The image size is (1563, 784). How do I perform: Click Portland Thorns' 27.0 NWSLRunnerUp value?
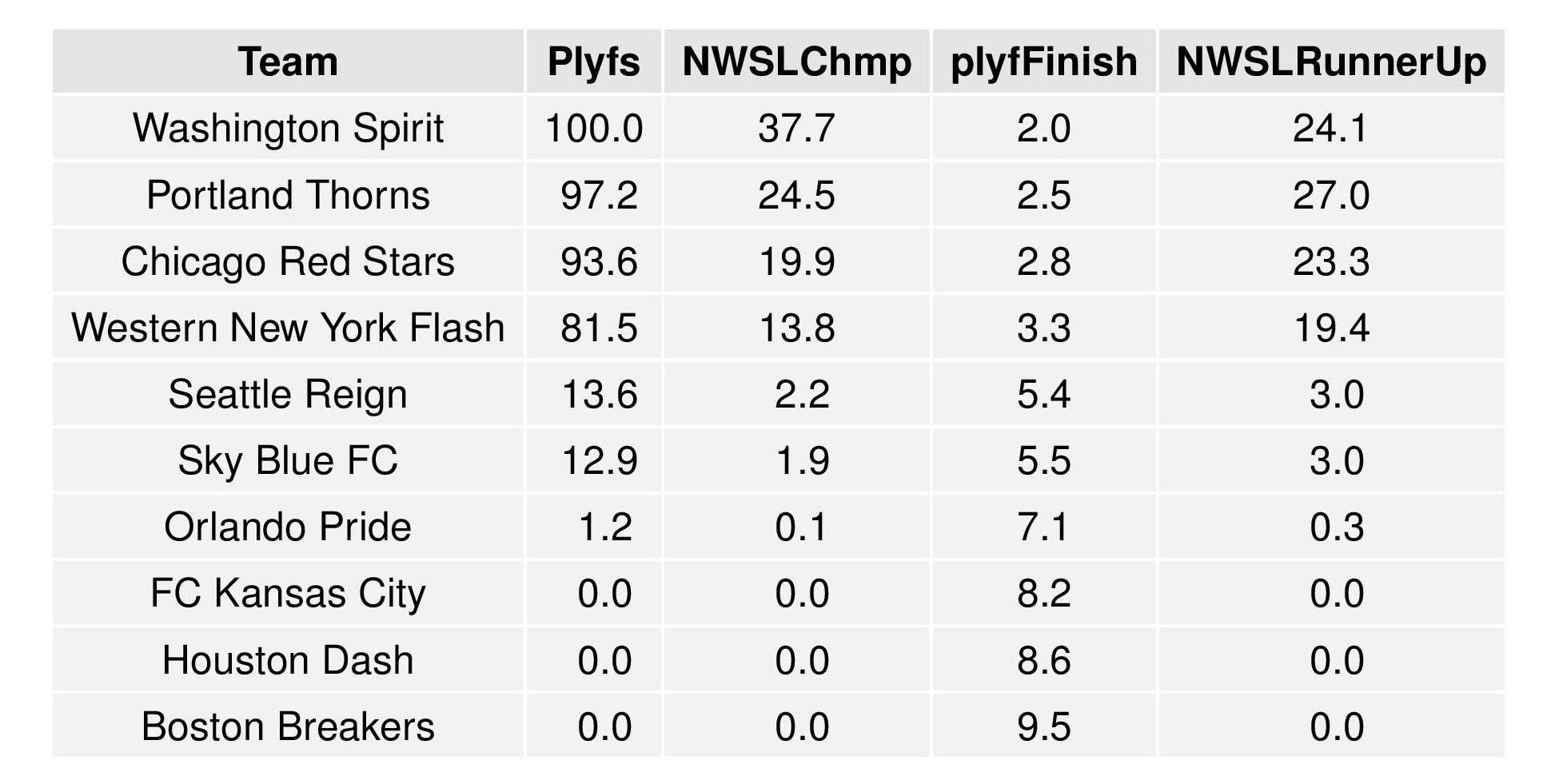(1331, 195)
